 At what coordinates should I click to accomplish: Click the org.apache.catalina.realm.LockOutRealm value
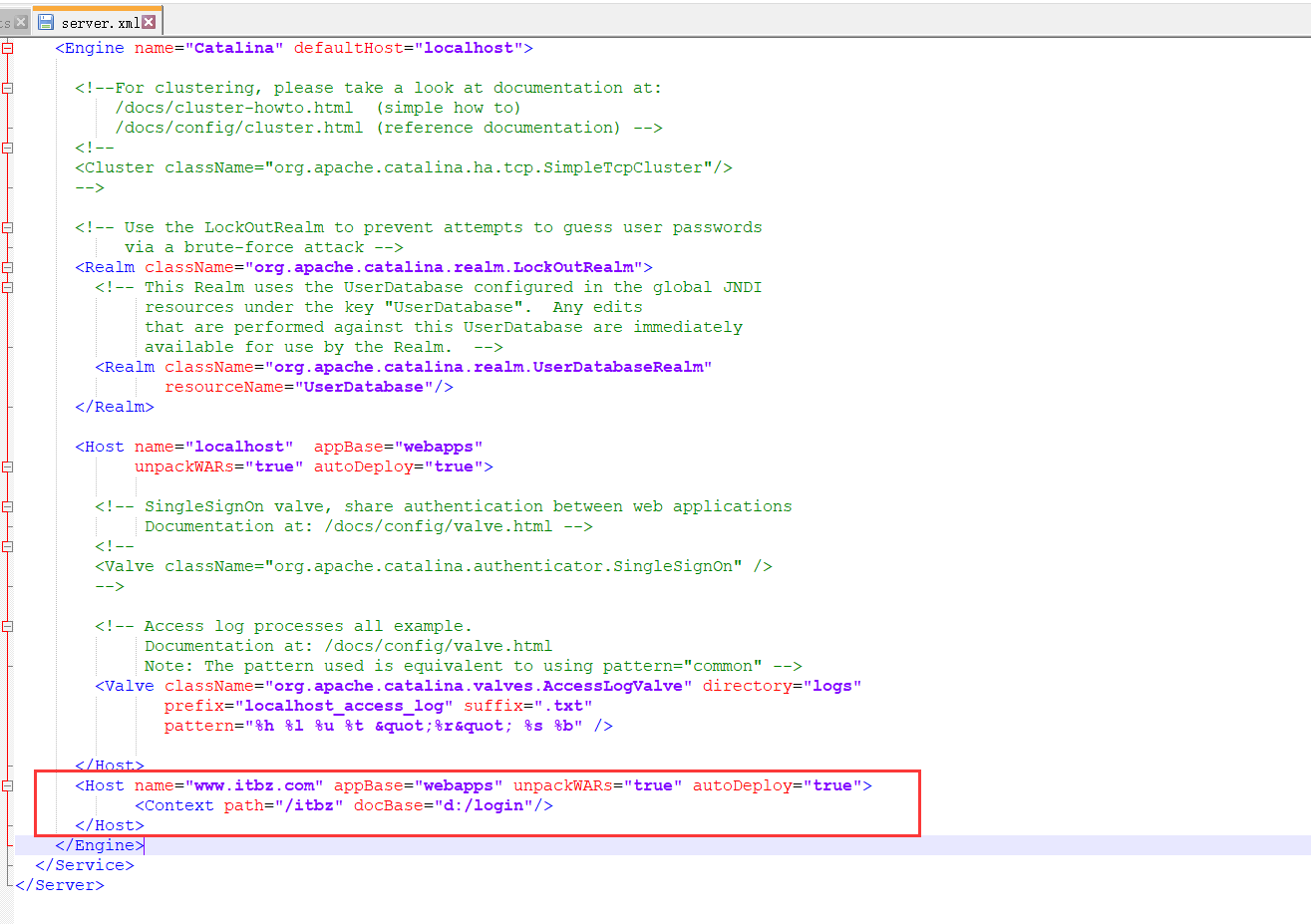click(x=444, y=267)
